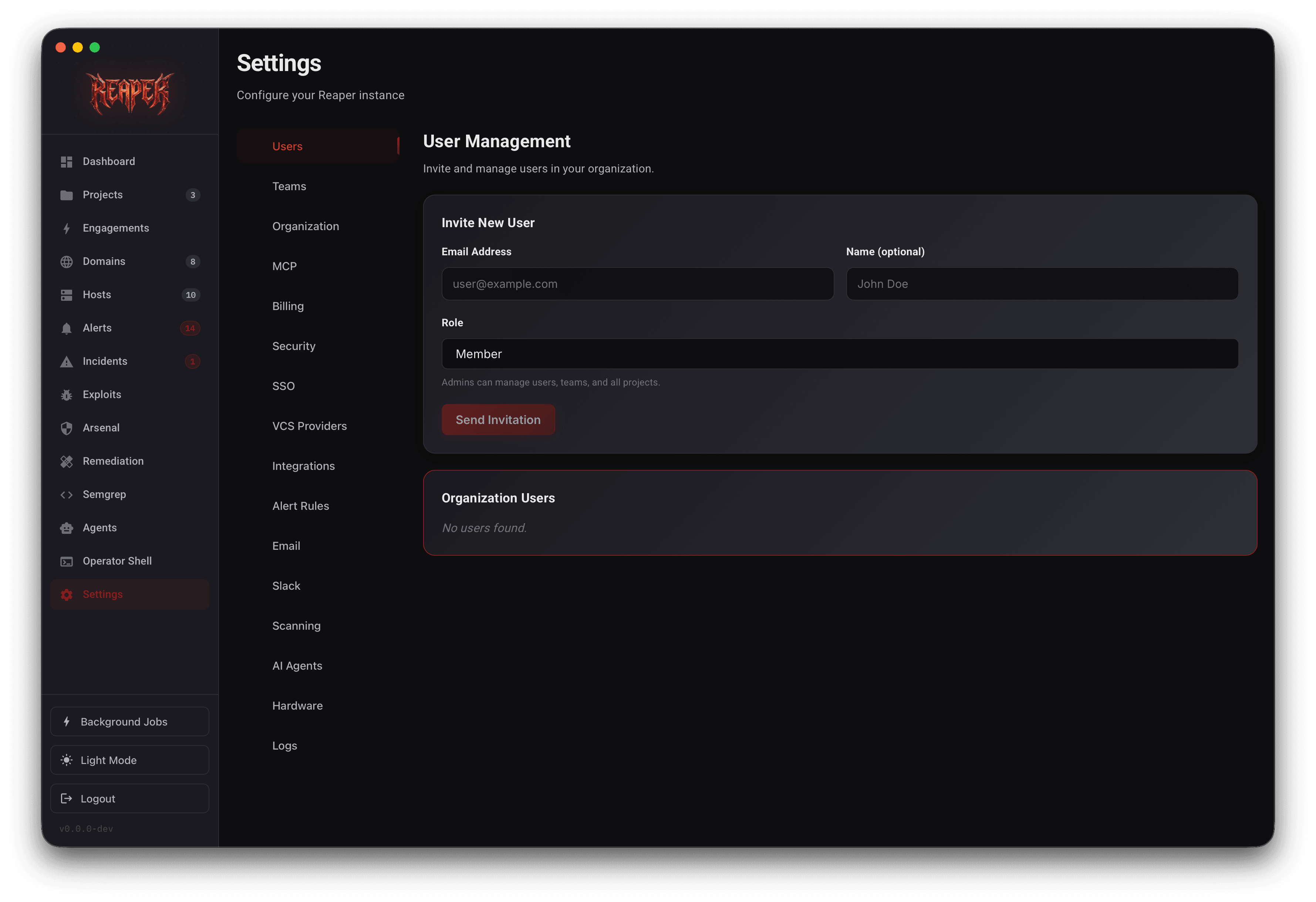Click the Incidents count badge 1
Image resolution: width=1316 pixels, height=902 pixels.
coord(193,361)
